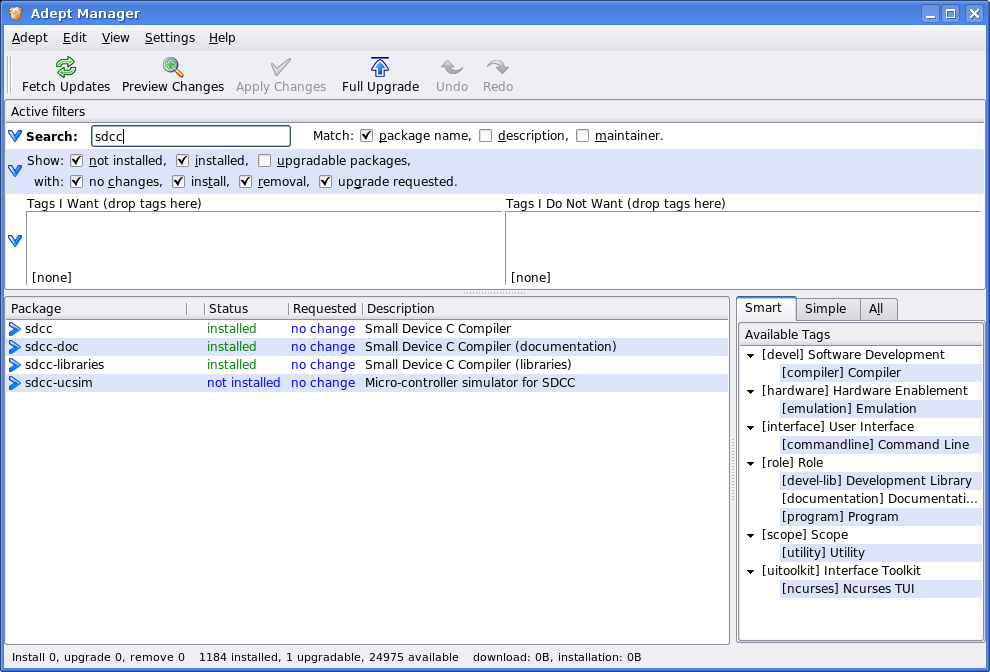The height and width of the screenshot is (672, 990).
Task: Collapse the [role] Role tag group
Action: coord(750,463)
